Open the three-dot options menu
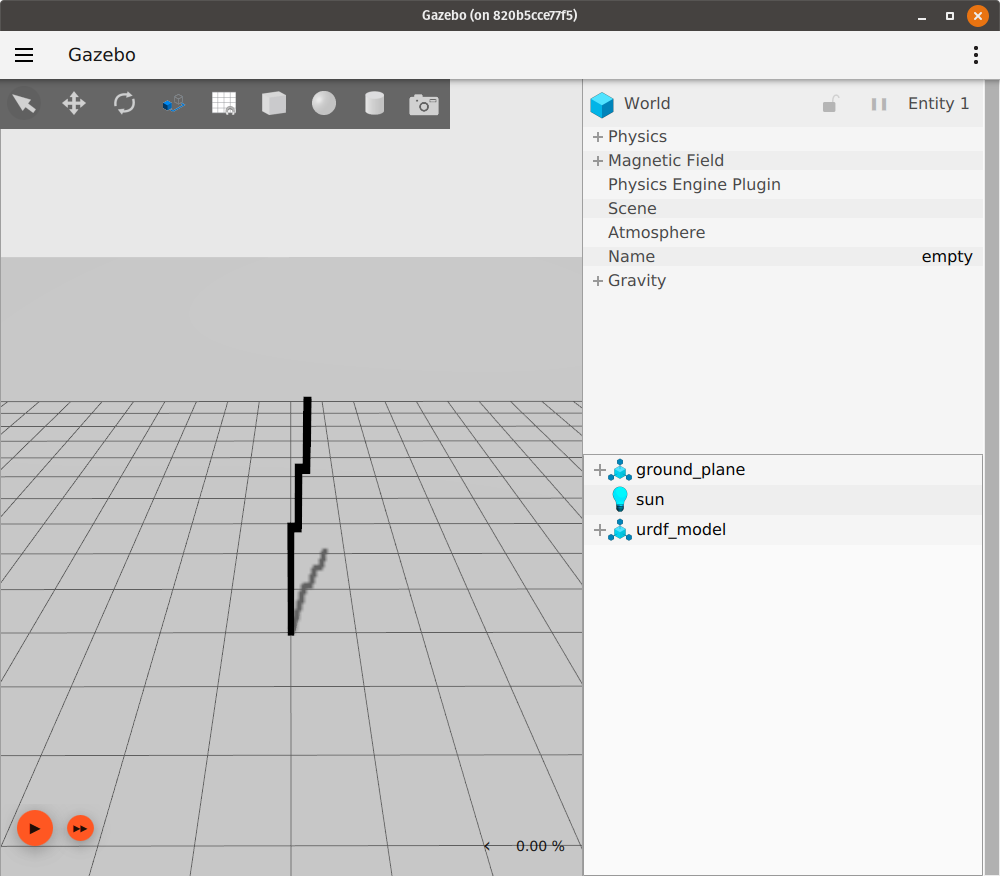This screenshot has width=1000, height=876. tap(975, 55)
